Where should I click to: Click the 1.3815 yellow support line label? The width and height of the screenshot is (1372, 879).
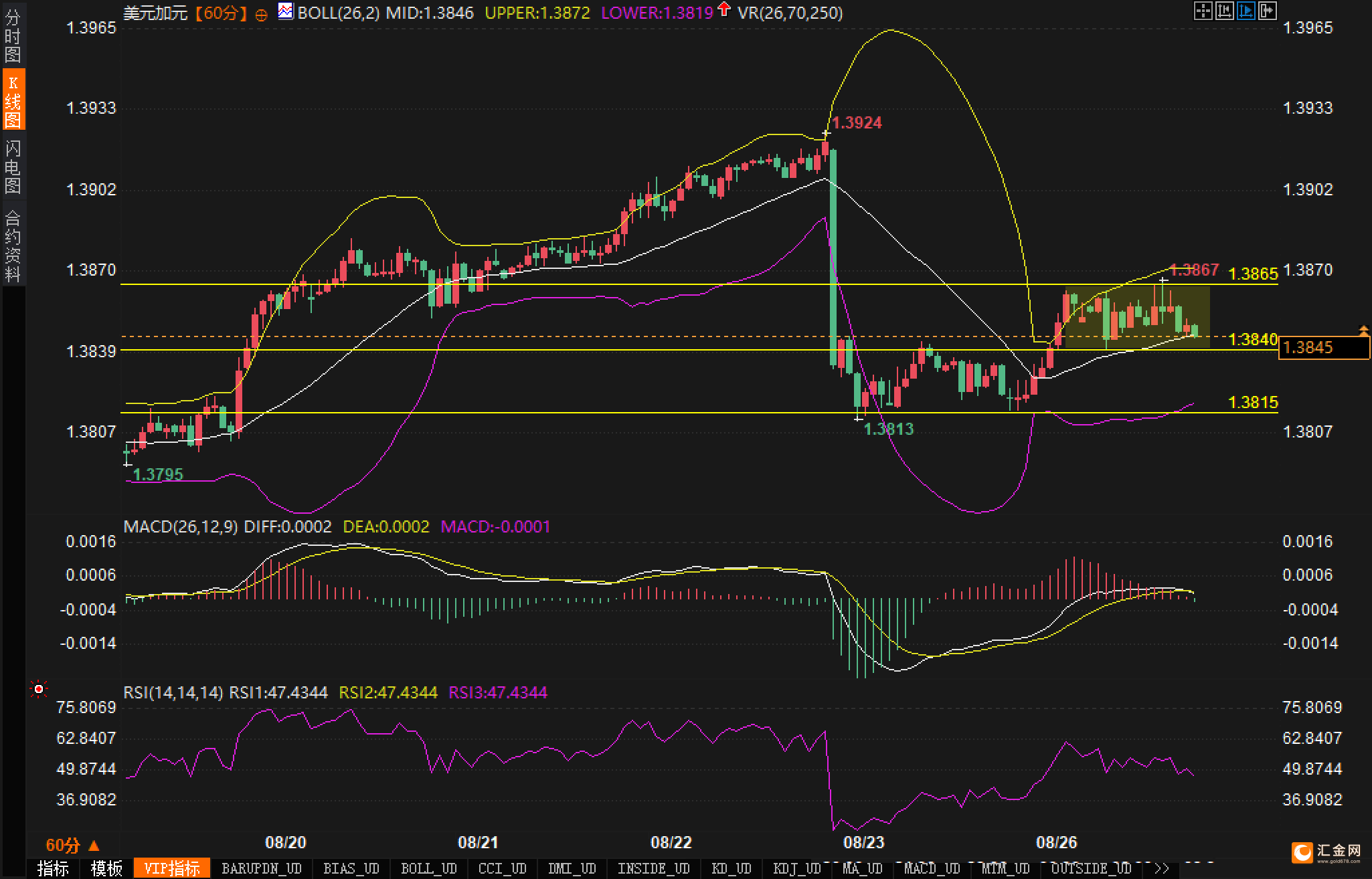1254,402
